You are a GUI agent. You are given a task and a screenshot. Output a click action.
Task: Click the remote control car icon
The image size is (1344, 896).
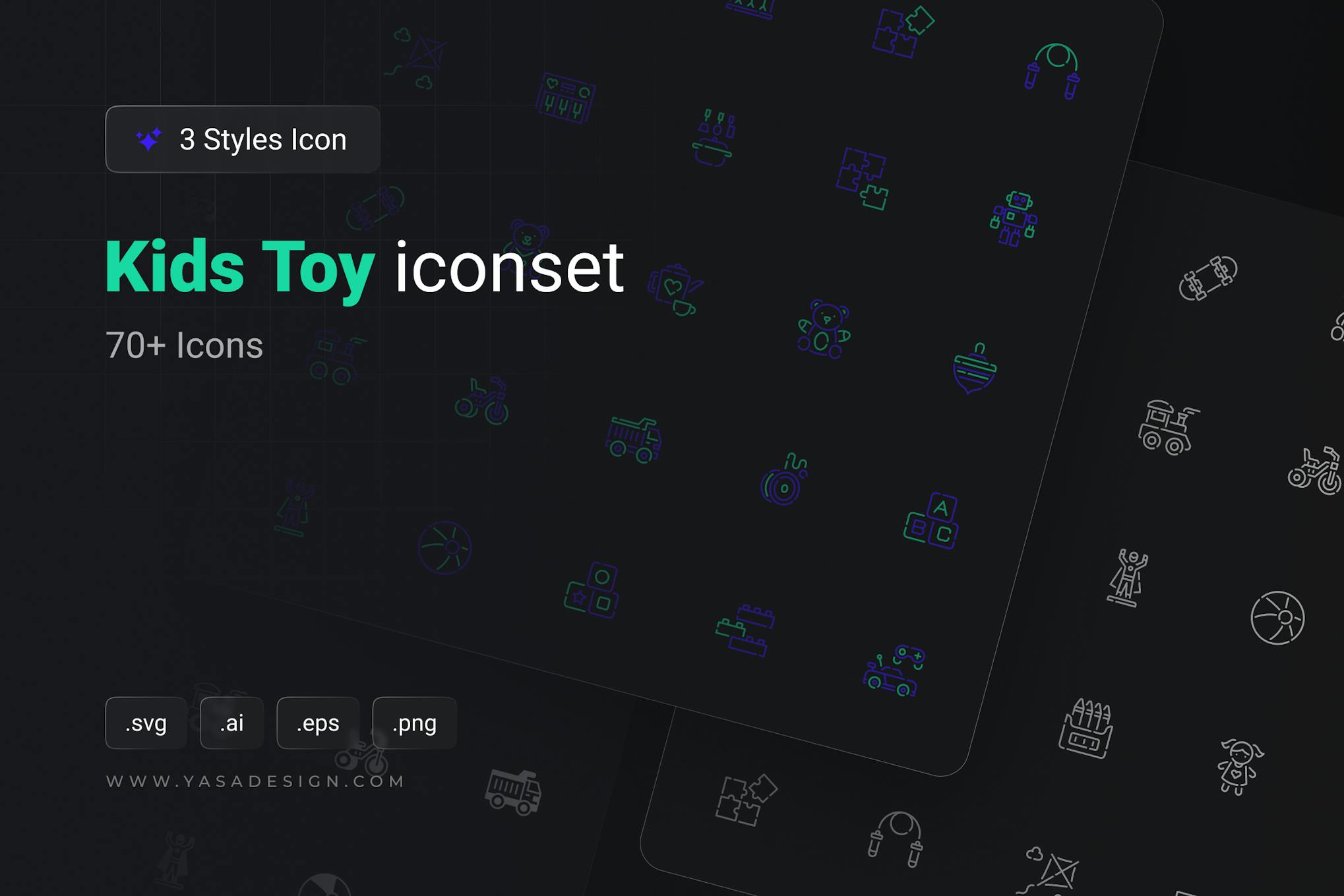(x=894, y=671)
